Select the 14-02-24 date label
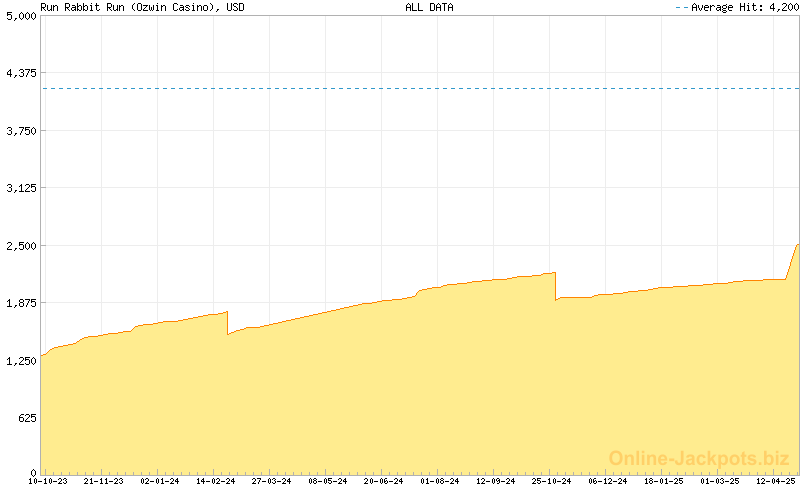The width and height of the screenshot is (800, 490). pyautogui.click(x=216, y=481)
